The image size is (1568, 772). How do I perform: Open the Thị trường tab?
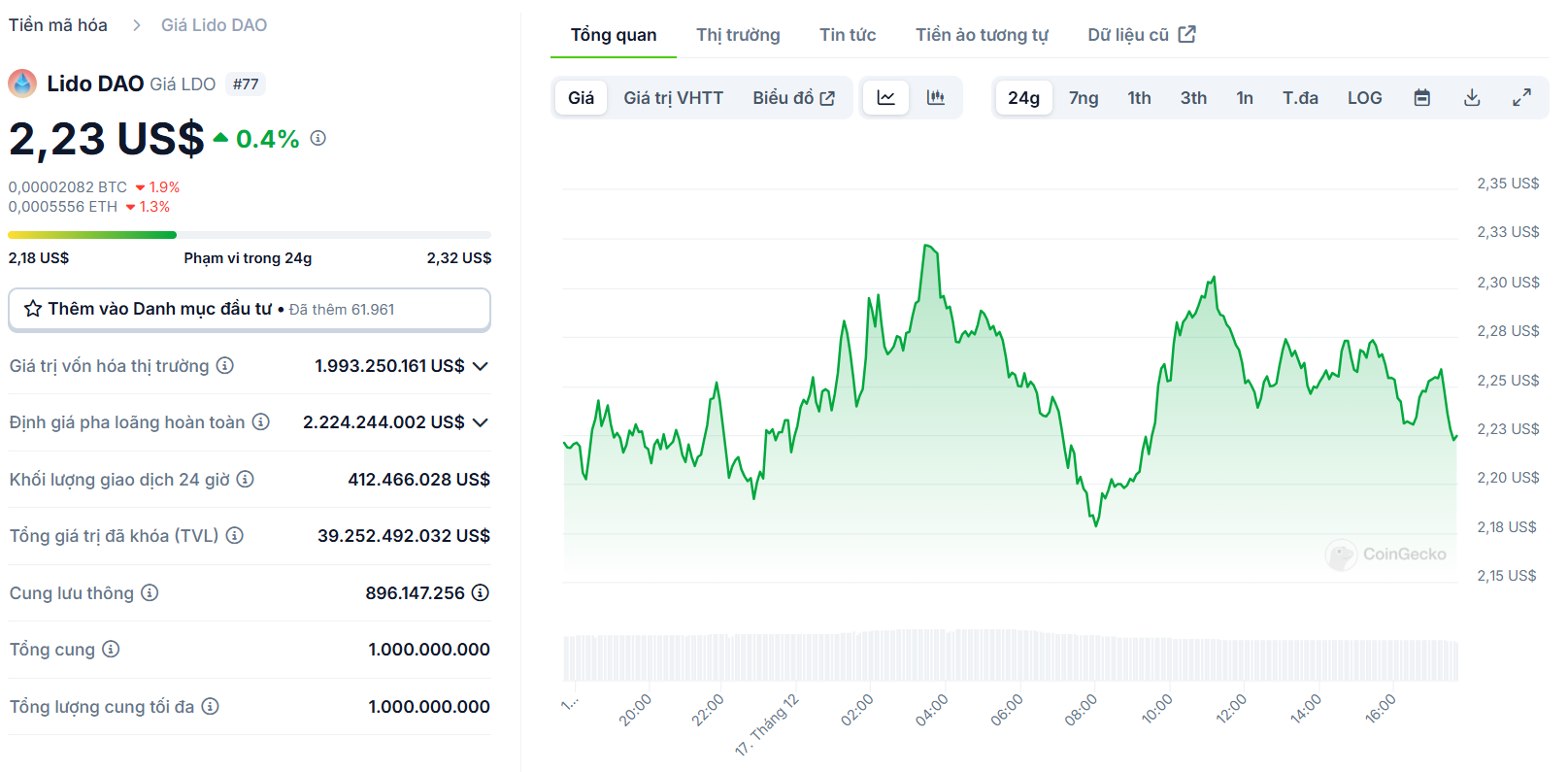pyautogui.click(x=738, y=35)
